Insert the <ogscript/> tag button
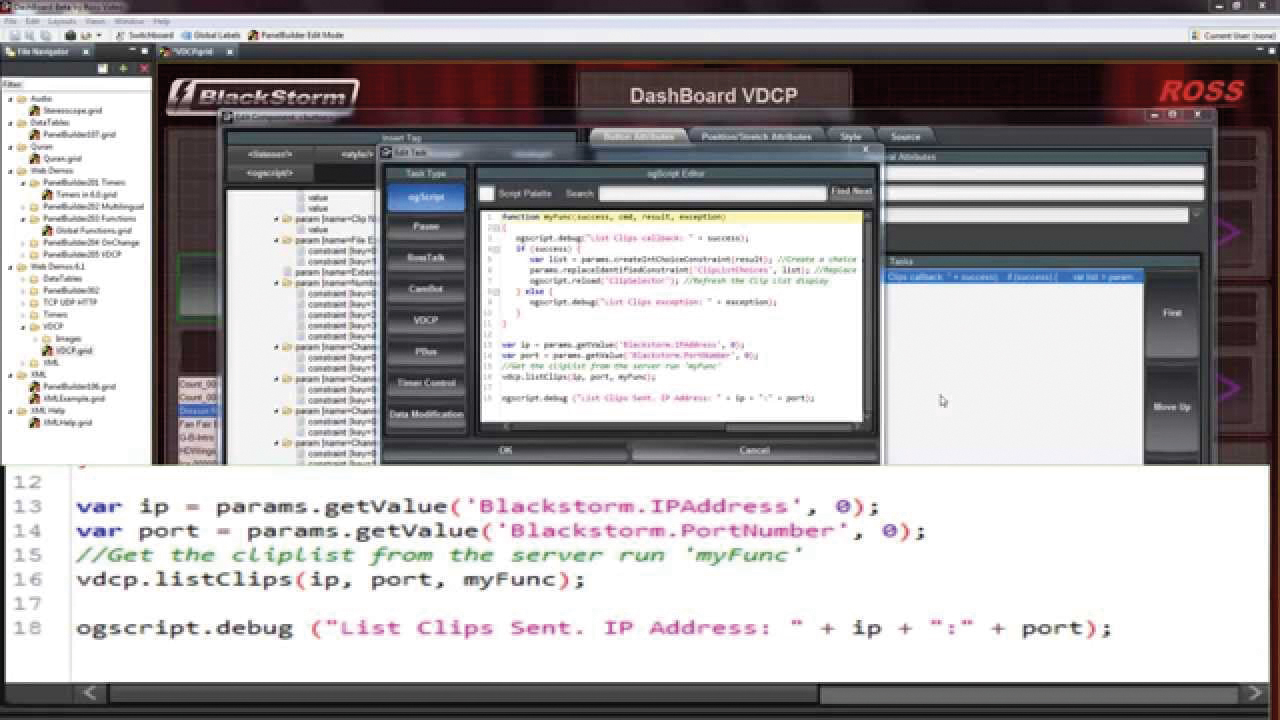1280x720 pixels. (x=269, y=173)
